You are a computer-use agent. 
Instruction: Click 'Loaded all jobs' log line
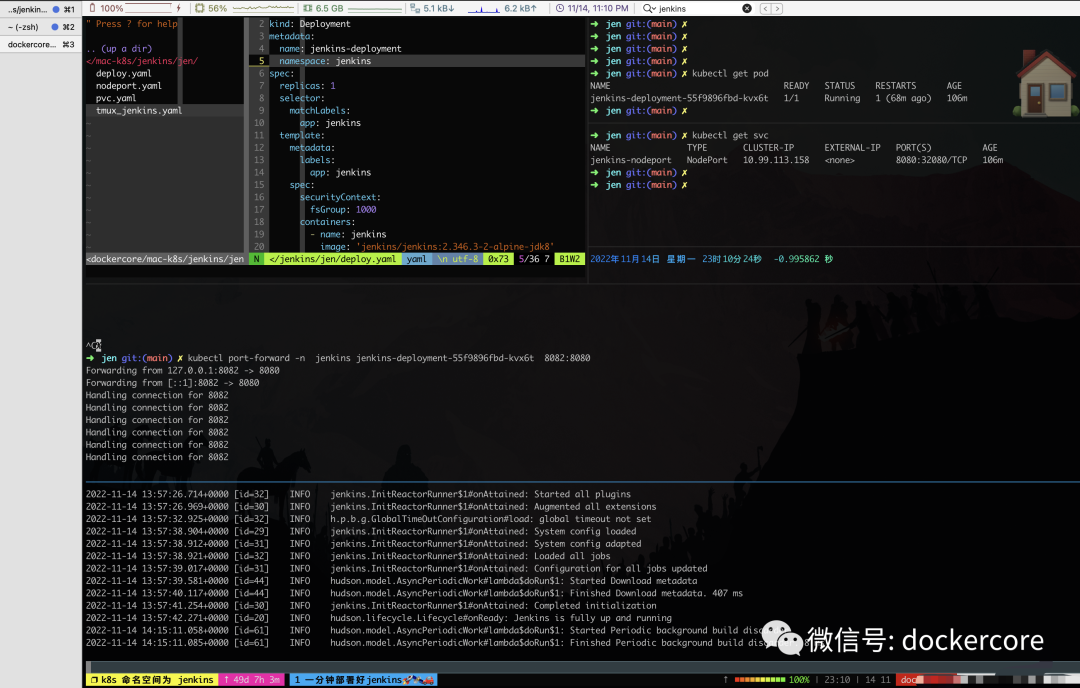pos(348,556)
